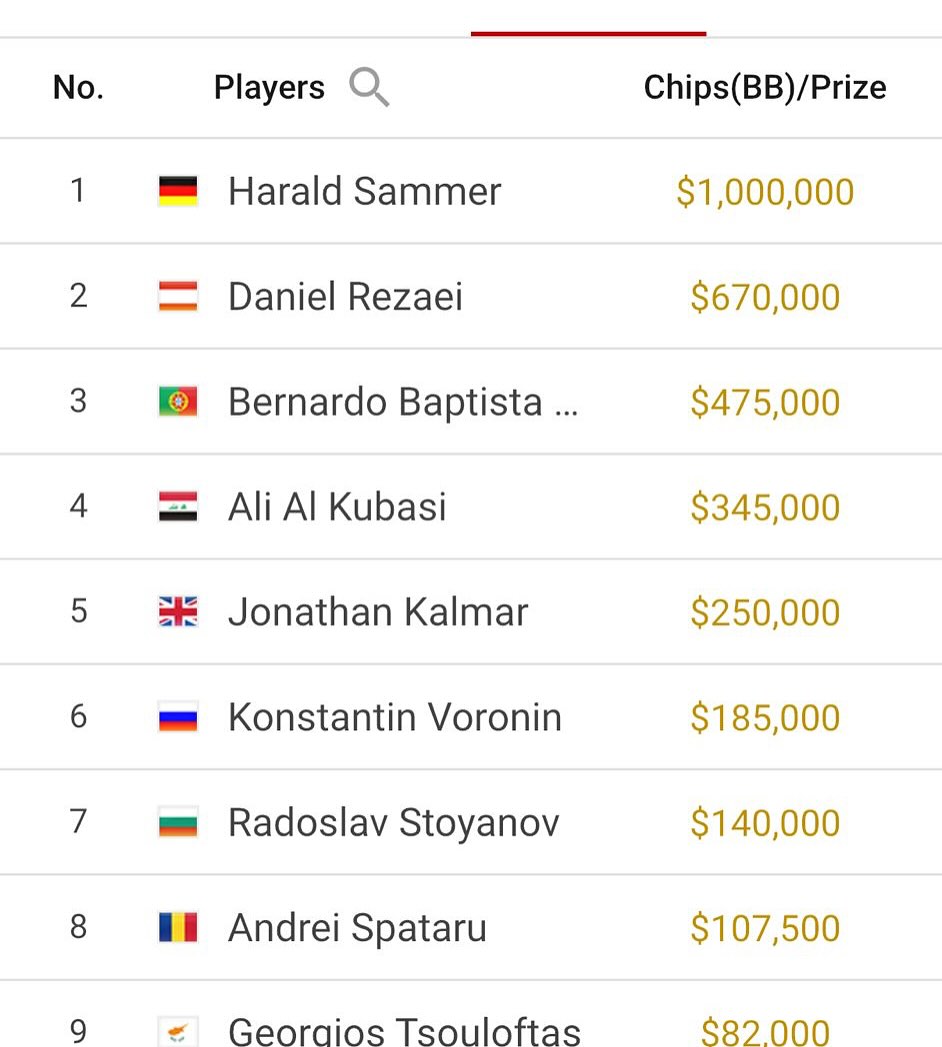
Task: Click the Iraqi flag beside Ali Al Kubasi
Action: 178,507
